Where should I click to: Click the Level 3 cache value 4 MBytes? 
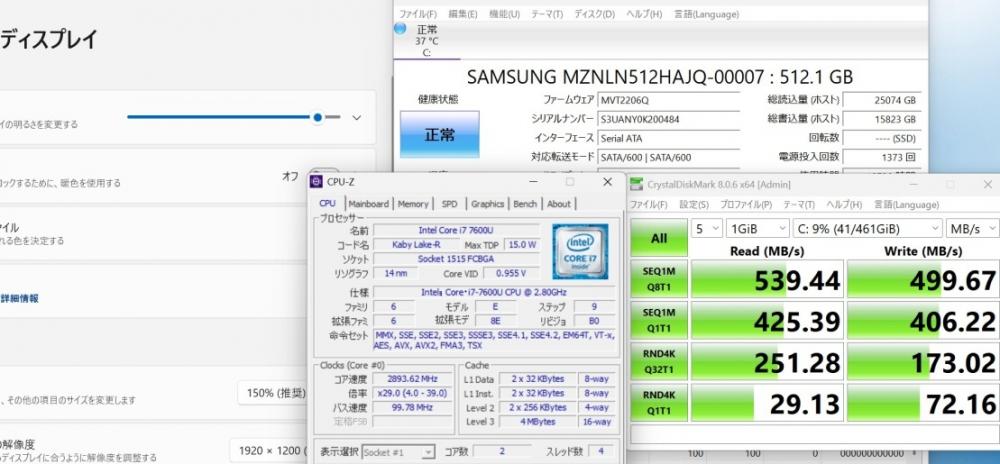538,422
